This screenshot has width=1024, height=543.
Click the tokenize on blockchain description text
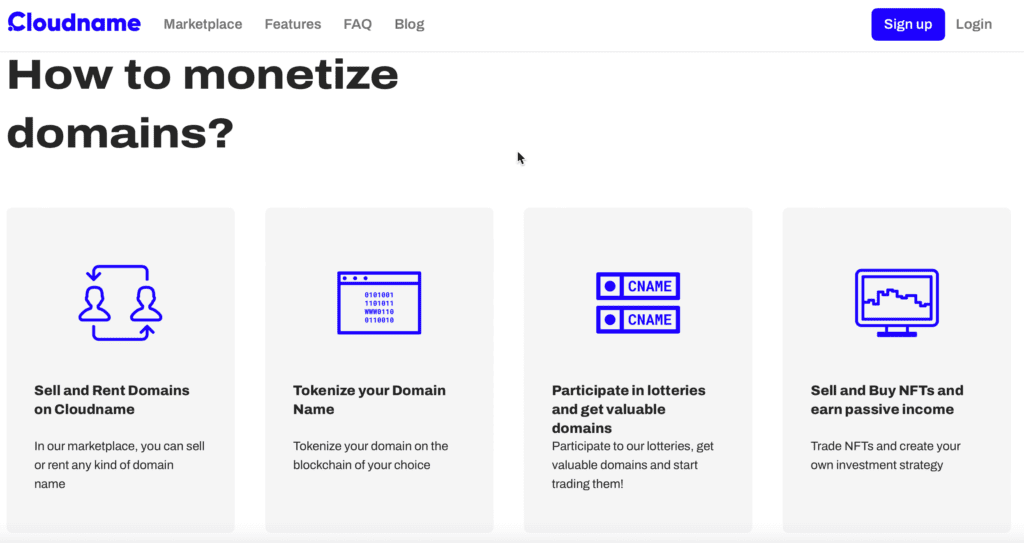(x=370, y=455)
